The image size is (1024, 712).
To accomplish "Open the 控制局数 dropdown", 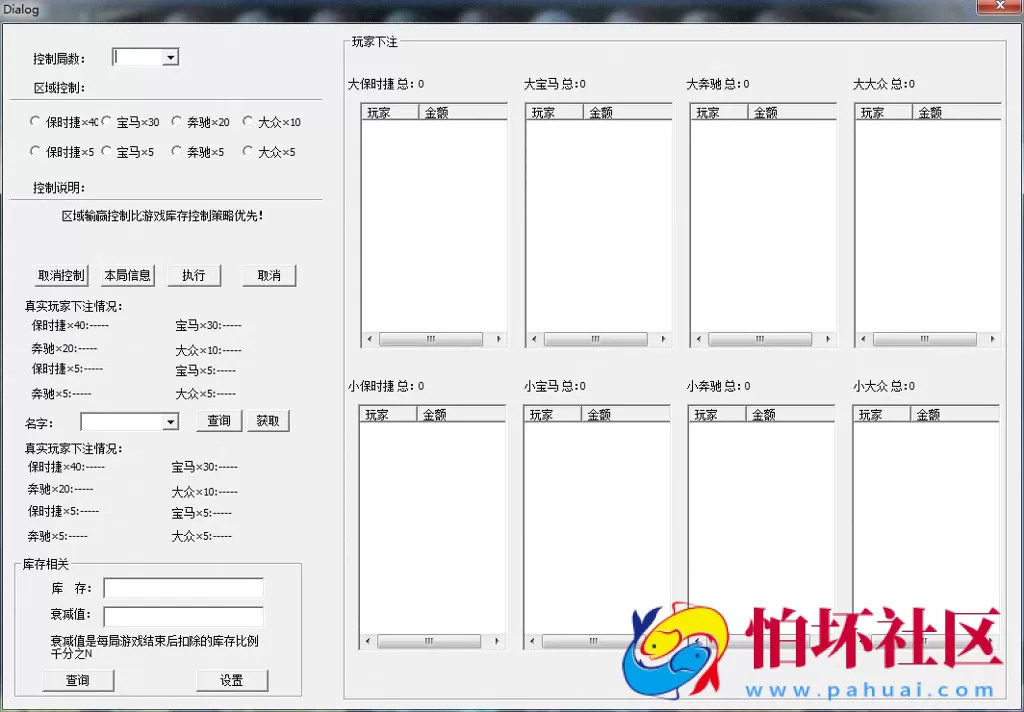I will click(170, 57).
